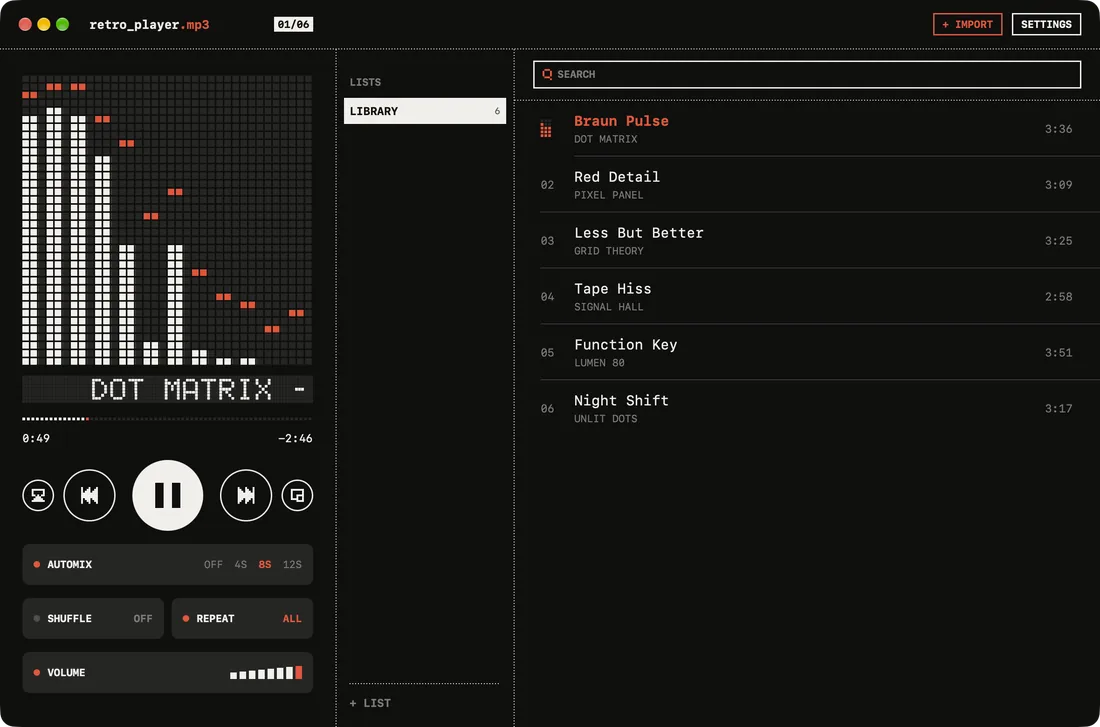Set Automix to OFF

(213, 564)
